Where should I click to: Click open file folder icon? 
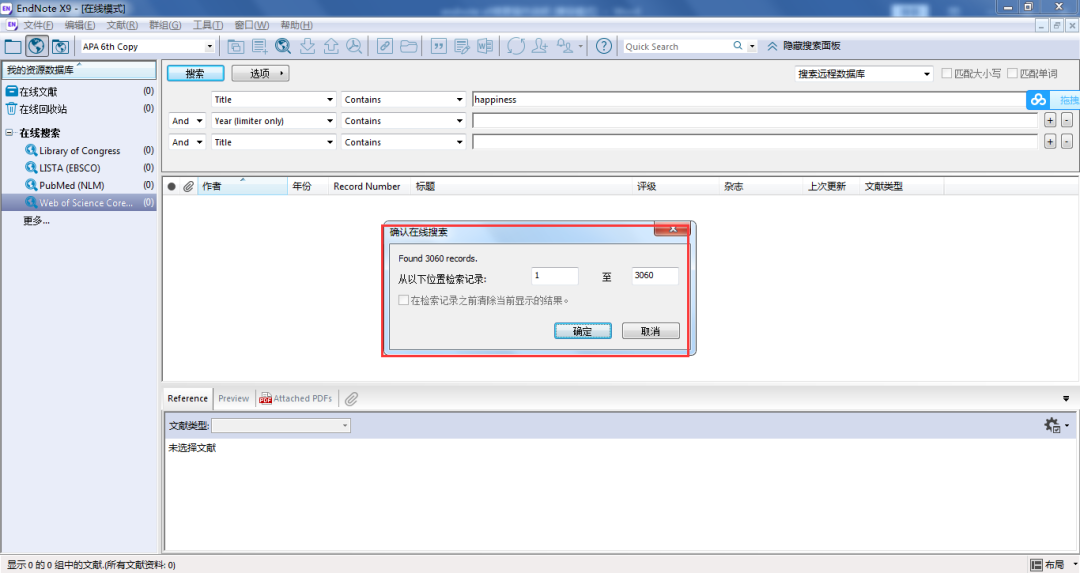pos(408,46)
